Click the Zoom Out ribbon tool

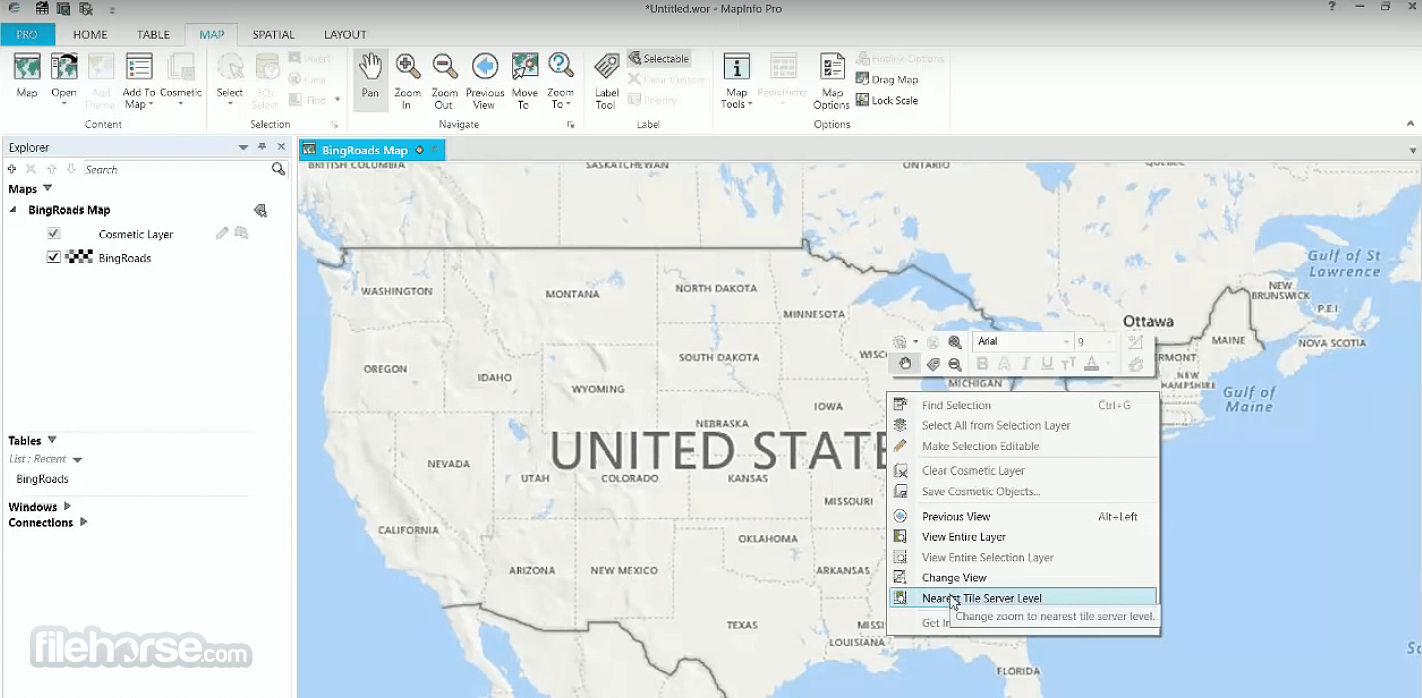coord(444,80)
